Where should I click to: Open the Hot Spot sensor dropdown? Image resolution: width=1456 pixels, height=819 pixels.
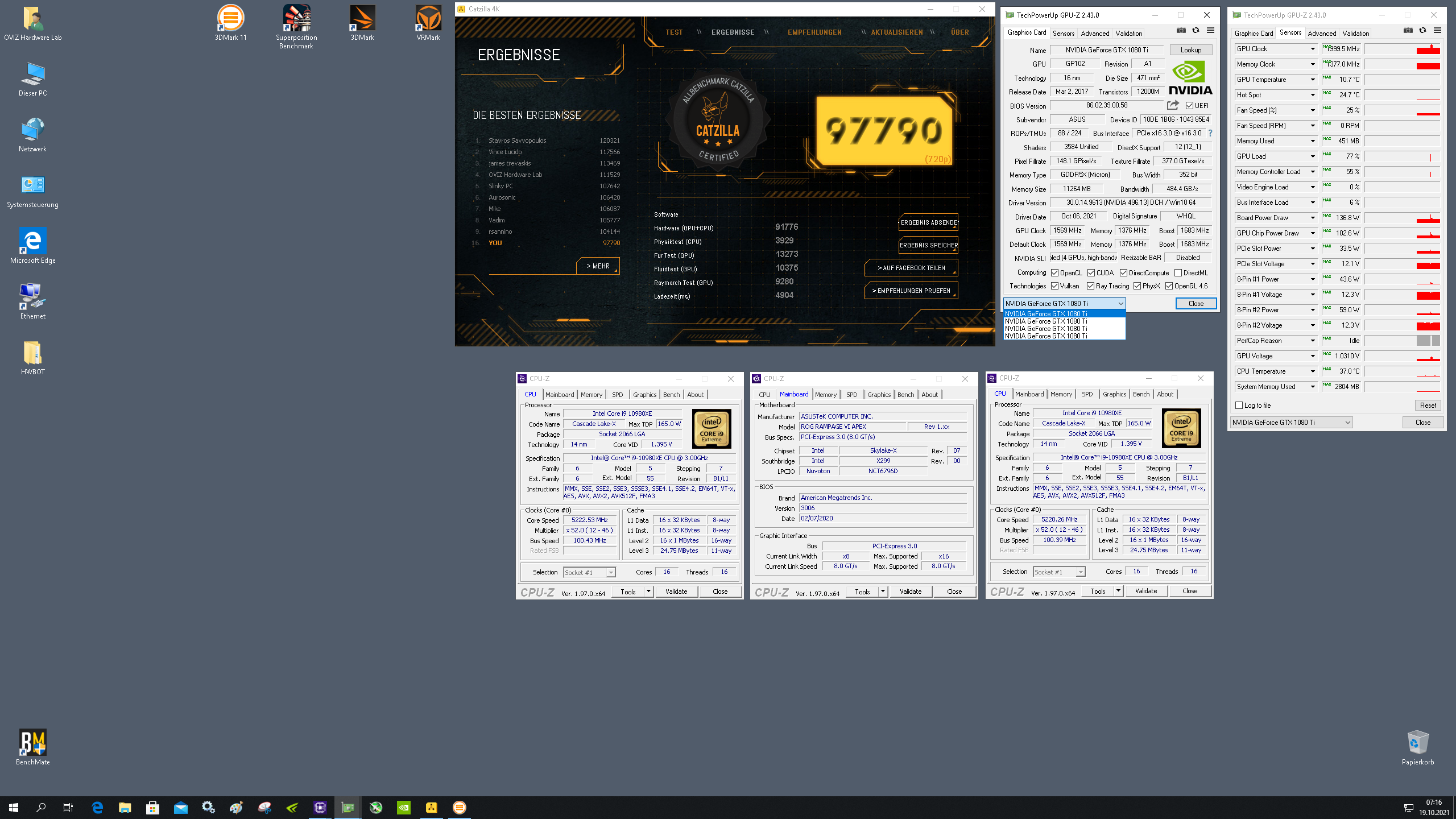point(1312,95)
